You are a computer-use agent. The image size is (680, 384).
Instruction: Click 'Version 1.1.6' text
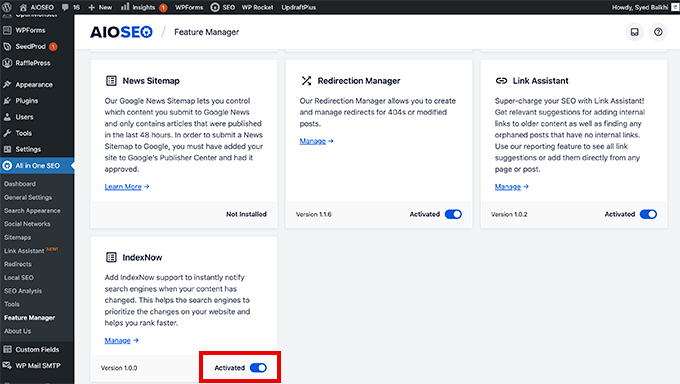click(314, 214)
